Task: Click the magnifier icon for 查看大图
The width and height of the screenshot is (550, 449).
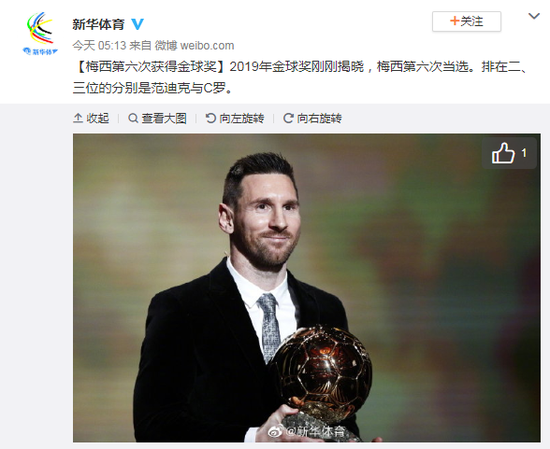Action: coord(133,118)
